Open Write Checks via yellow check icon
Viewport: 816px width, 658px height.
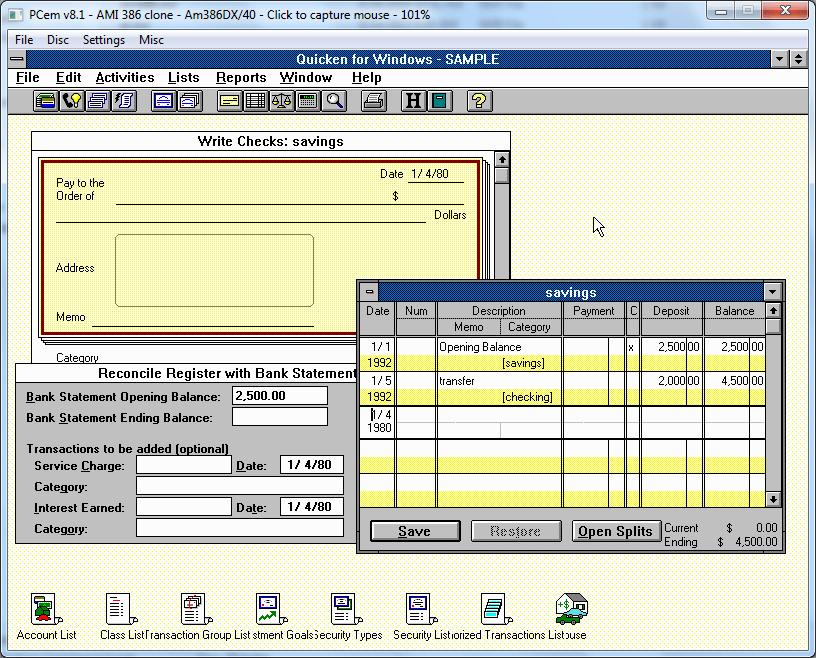pyautogui.click(x=229, y=101)
